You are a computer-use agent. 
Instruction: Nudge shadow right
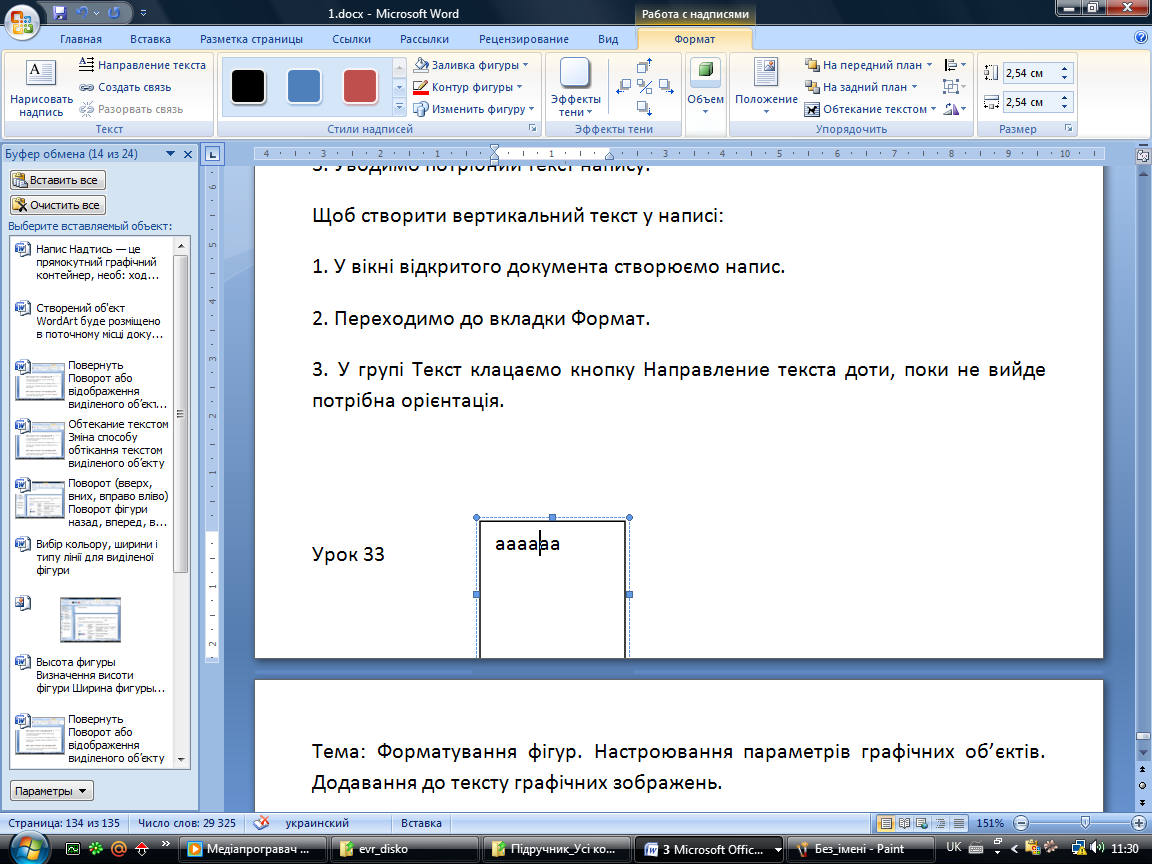point(666,87)
